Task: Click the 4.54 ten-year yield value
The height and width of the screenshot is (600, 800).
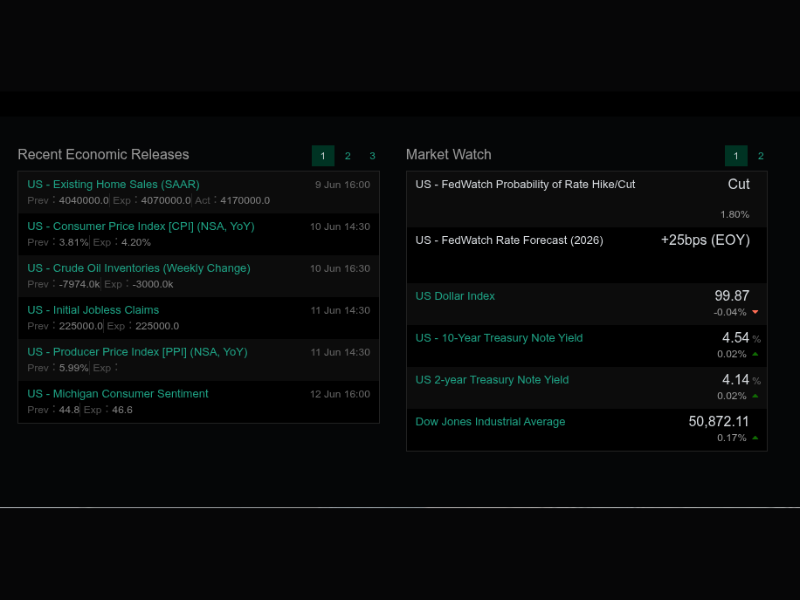Action: [735, 337]
